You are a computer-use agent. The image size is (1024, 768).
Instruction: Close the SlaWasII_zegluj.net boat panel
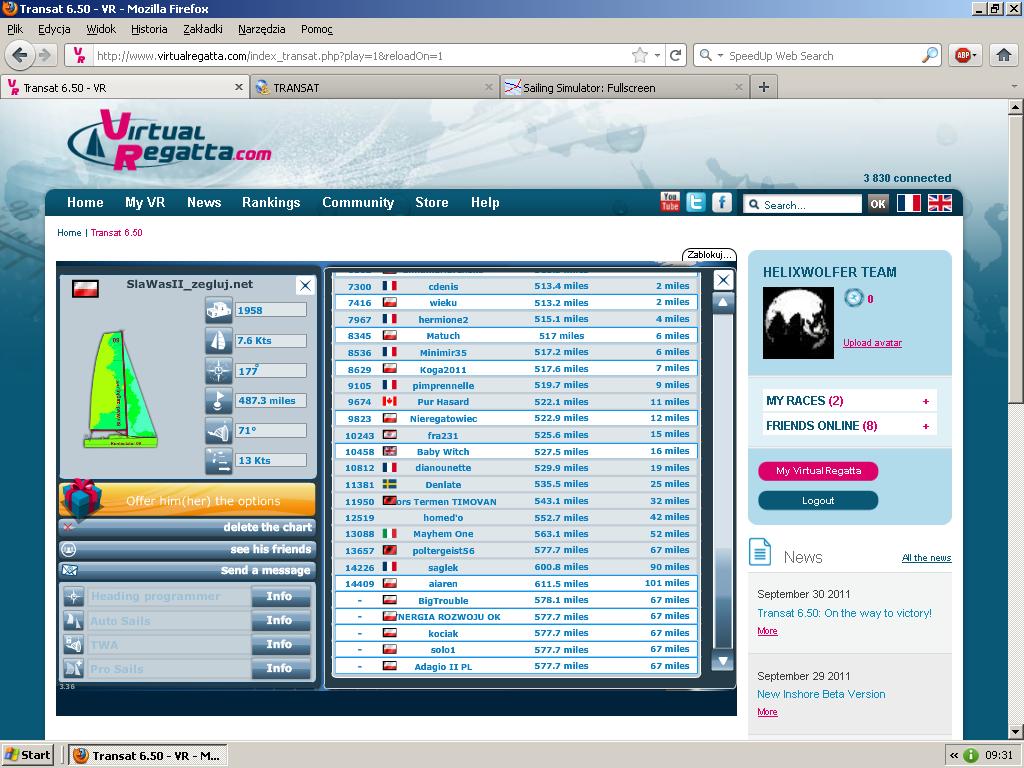pos(305,286)
